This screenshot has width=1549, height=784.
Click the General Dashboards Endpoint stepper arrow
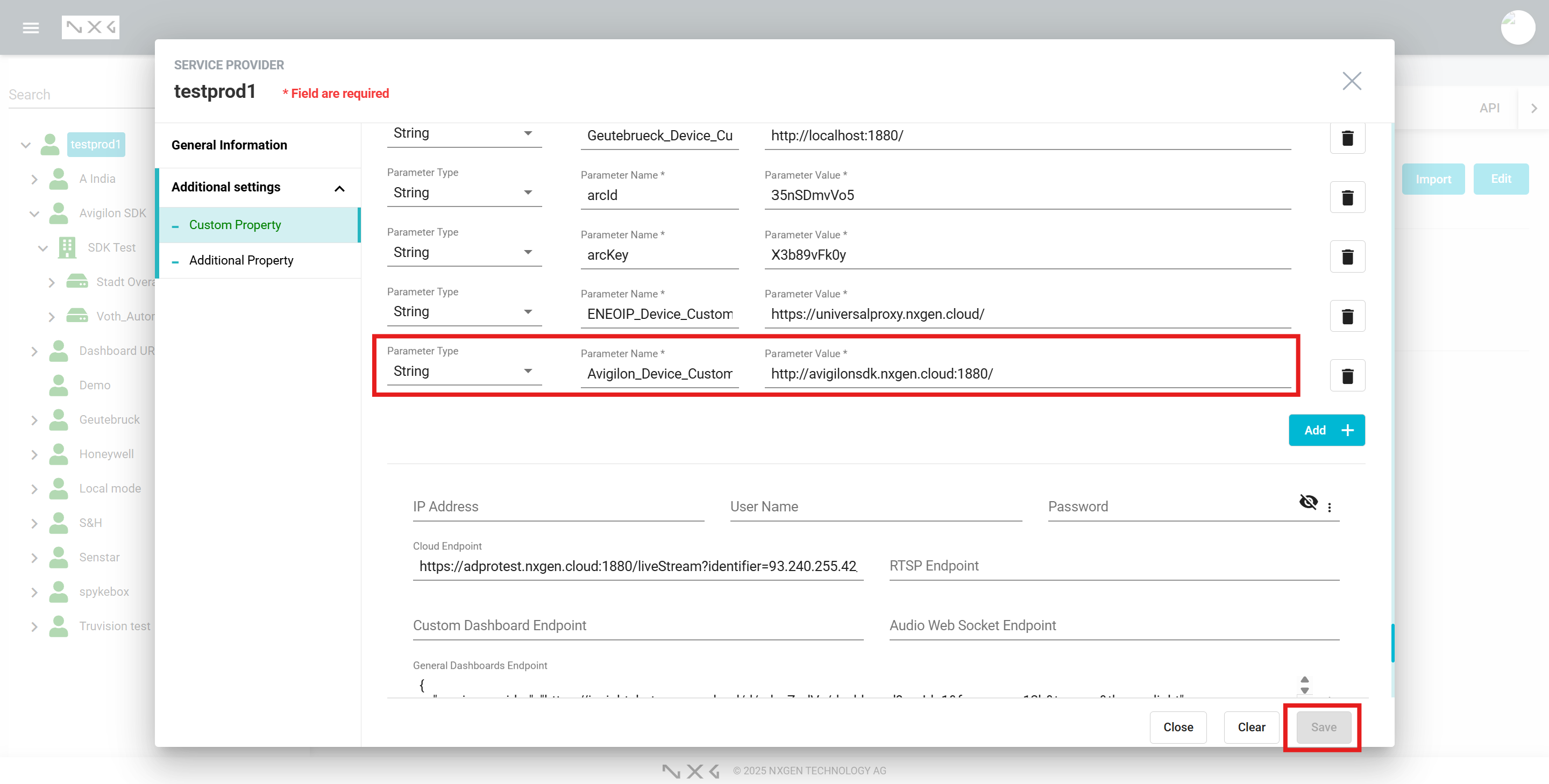coord(1304,680)
